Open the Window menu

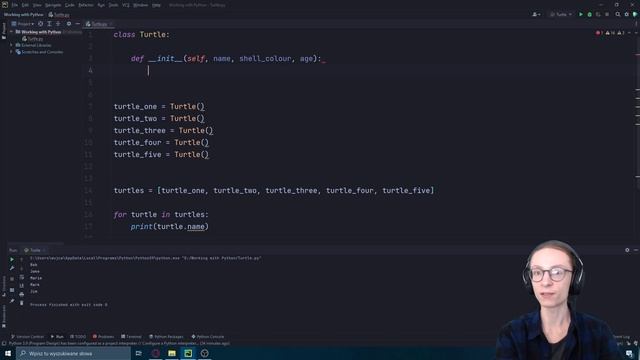[x=140, y=5]
